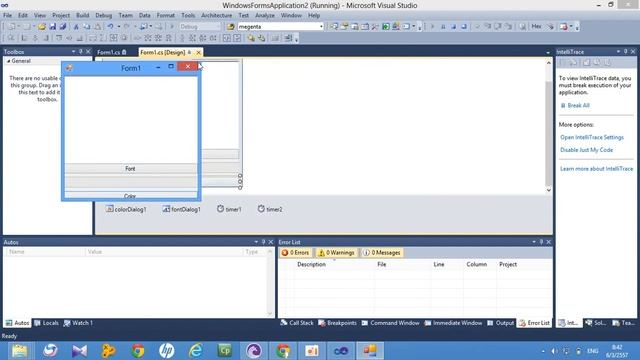Open the Error List window position dropdown
This screenshot has height=360, width=640.
[x=534, y=242]
